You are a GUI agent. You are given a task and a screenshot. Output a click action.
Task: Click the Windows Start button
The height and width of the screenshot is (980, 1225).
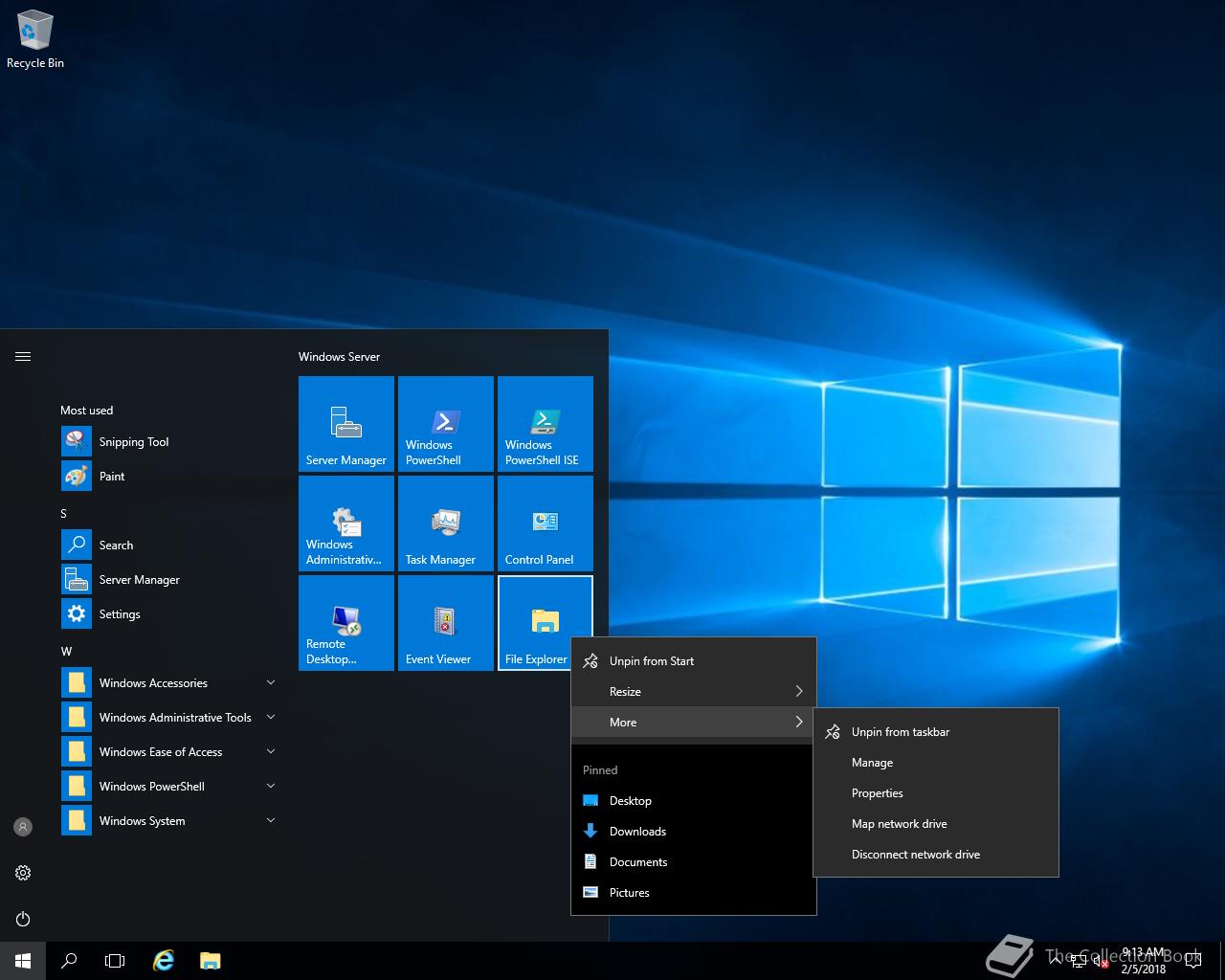[23, 961]
